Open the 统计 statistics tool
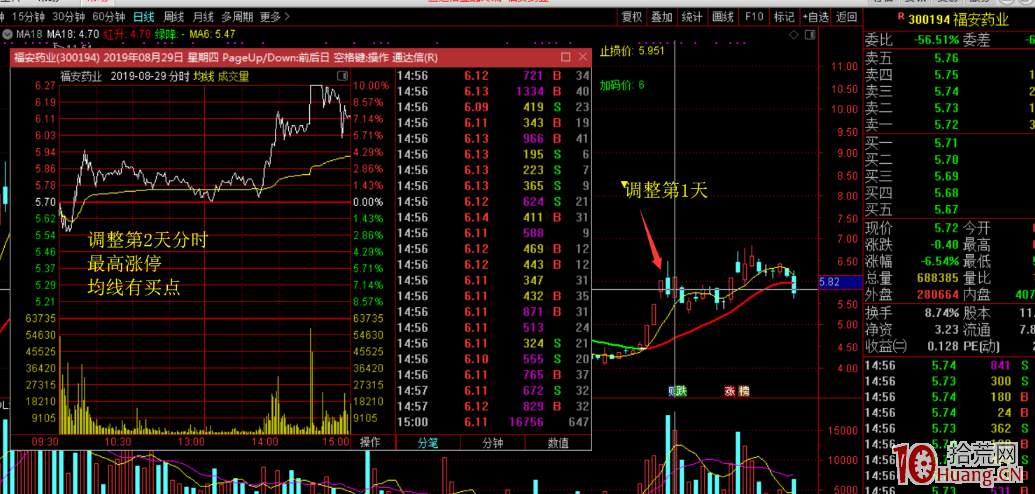The width and height of the screenshot is (1035, 494). click(692, 17)
